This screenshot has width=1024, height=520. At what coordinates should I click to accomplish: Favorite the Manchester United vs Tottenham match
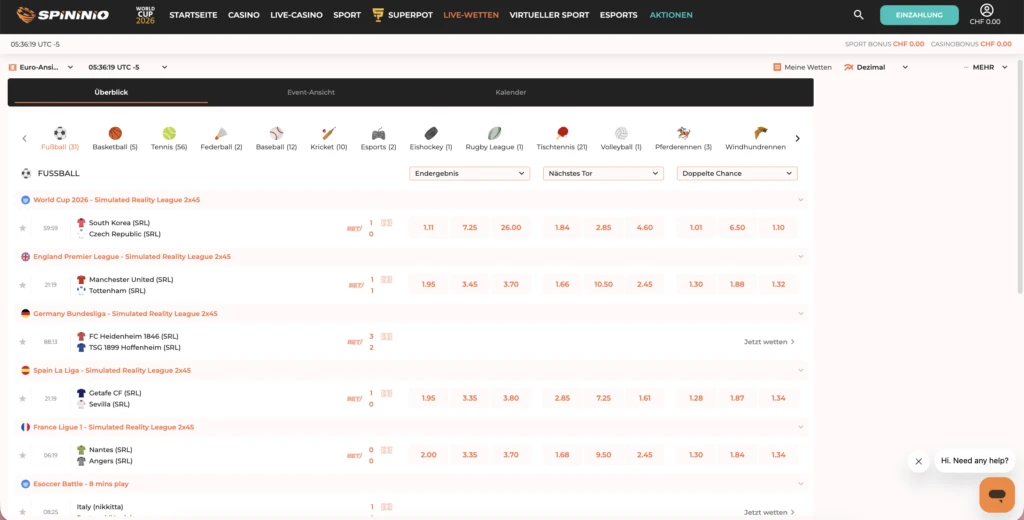[x=23, y=285]
